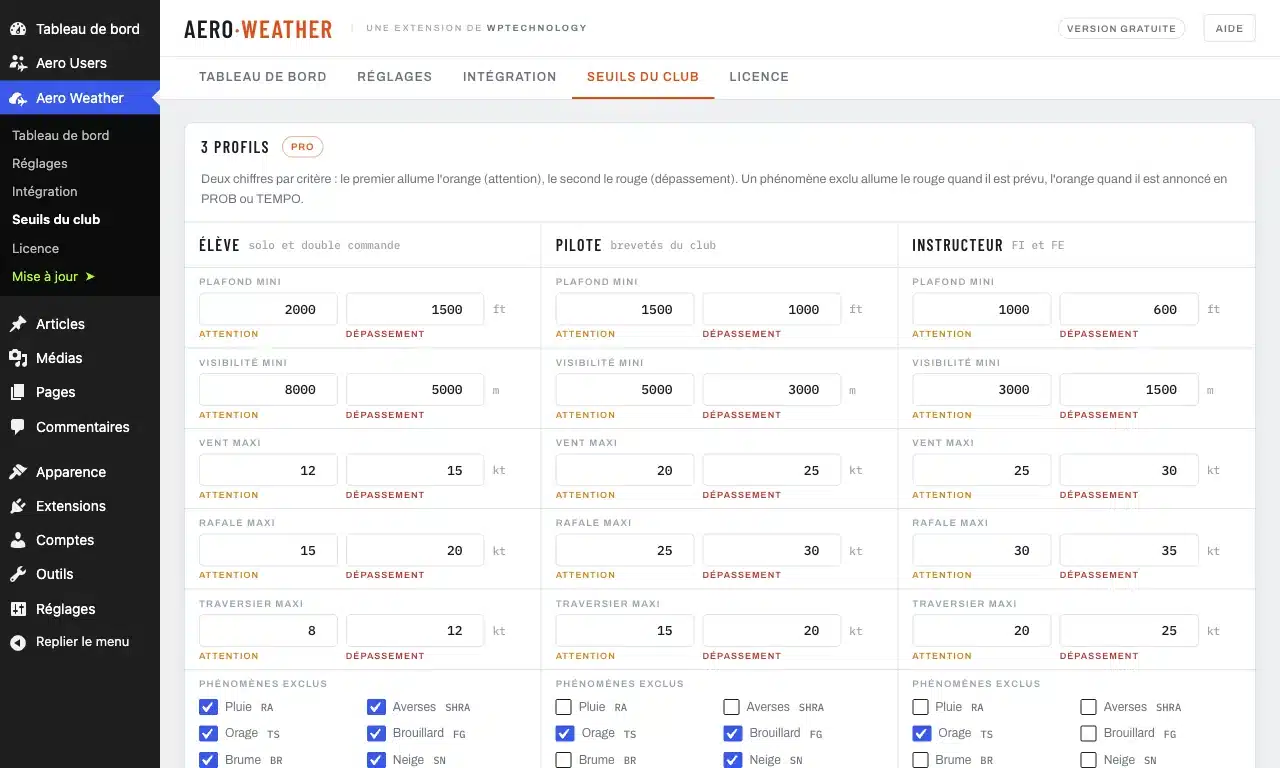Open Licence in the Aero Weather submenu
1280x768 pixels.
pos(35,248)
